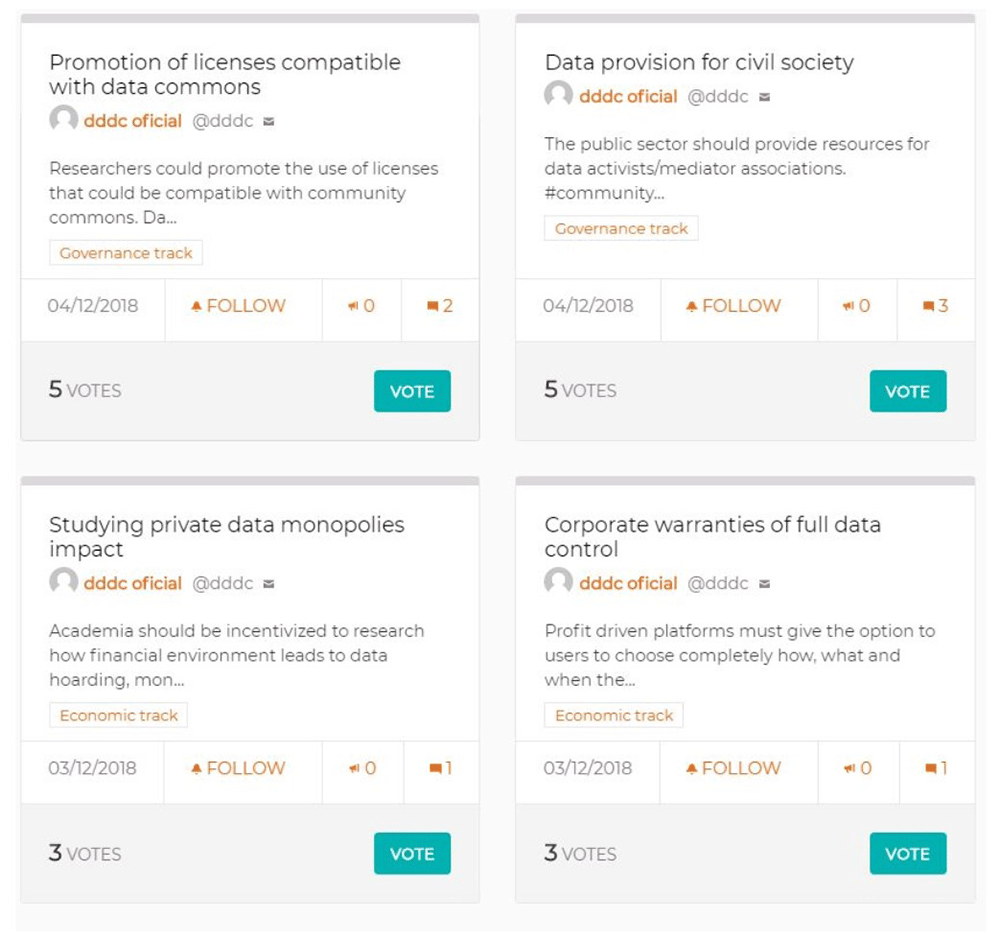Vote for Promotion of licenses proposal

point(412,391)
